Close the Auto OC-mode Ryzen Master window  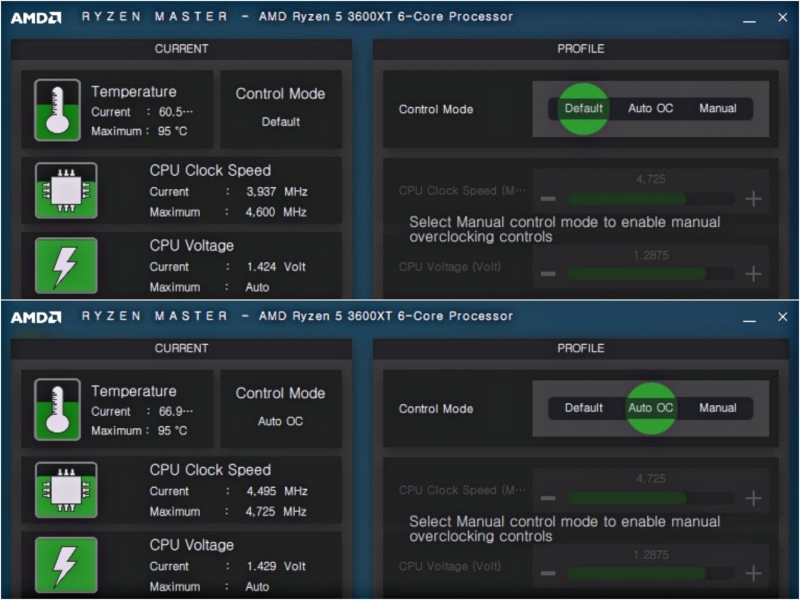(783, 317)
